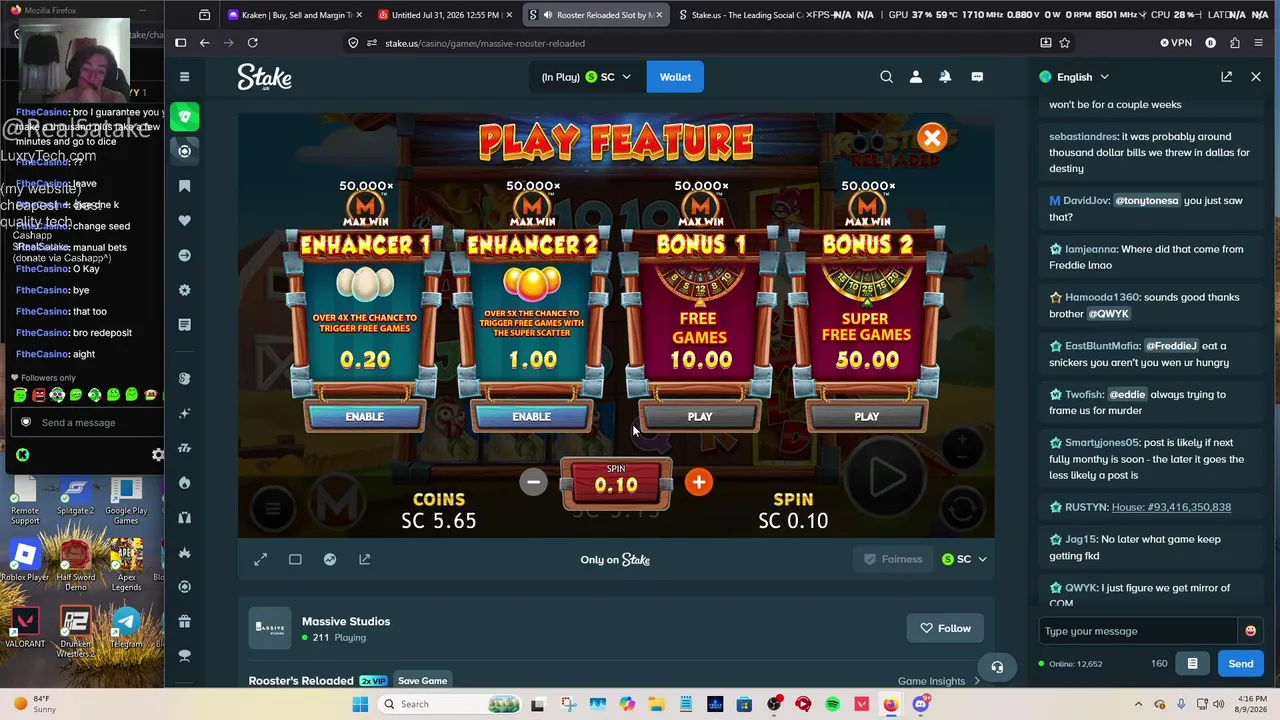The height and width of the screenshot is (720, 1280).
Task: Play Bonus 2 Super Free Games
Action: point(866,416)
